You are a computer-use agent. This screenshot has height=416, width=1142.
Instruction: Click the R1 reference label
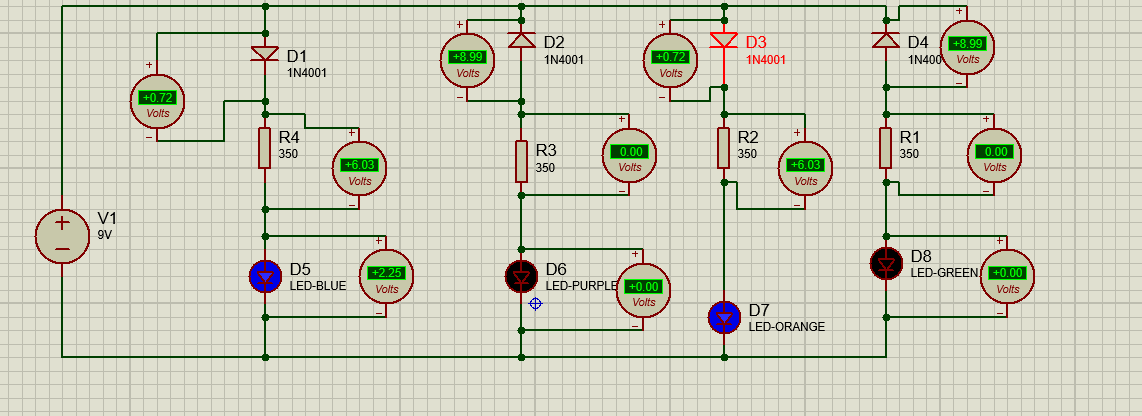tap(910, 138)
